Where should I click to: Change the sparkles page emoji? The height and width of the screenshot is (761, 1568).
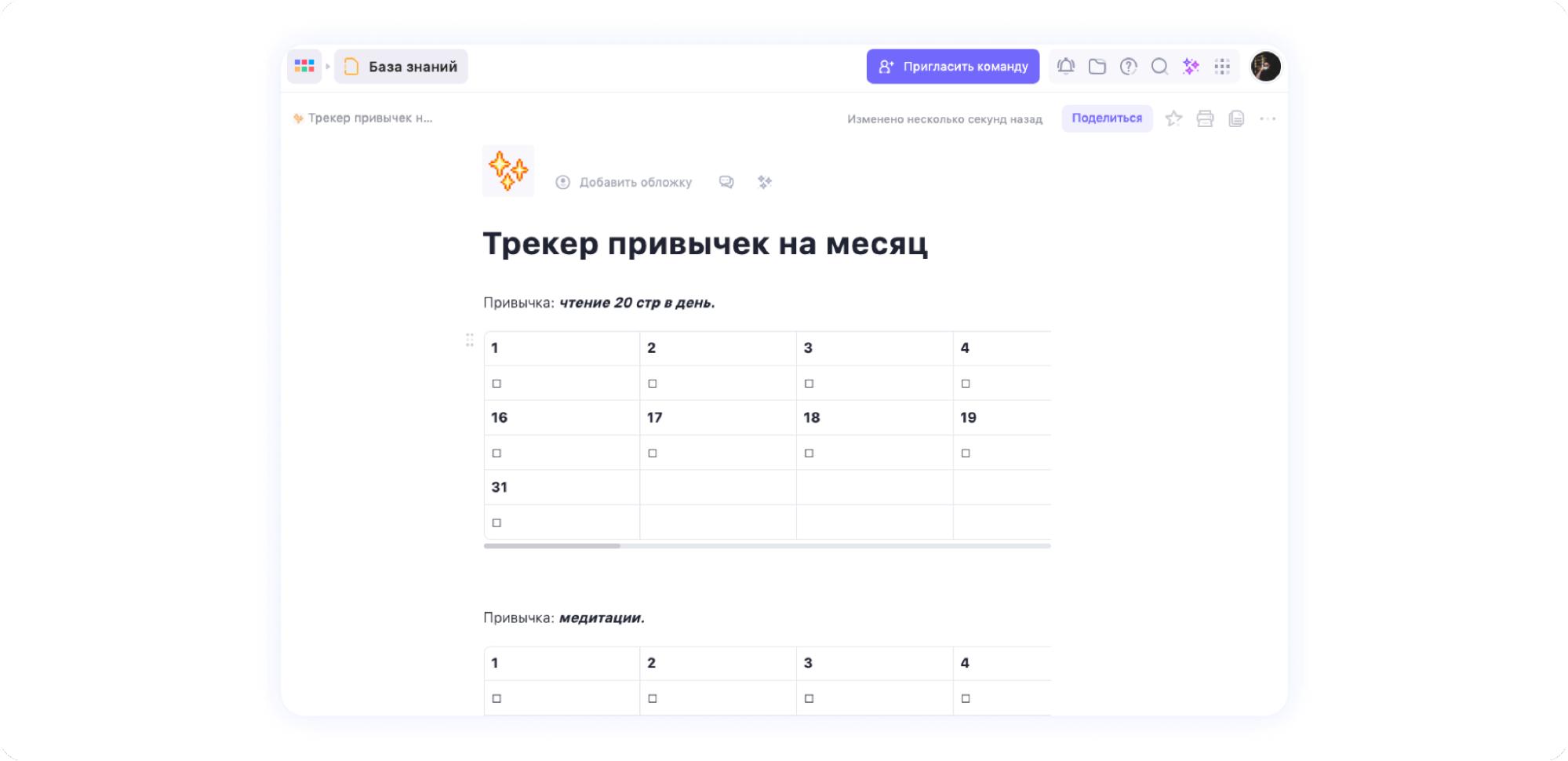[x=508, y=170]
